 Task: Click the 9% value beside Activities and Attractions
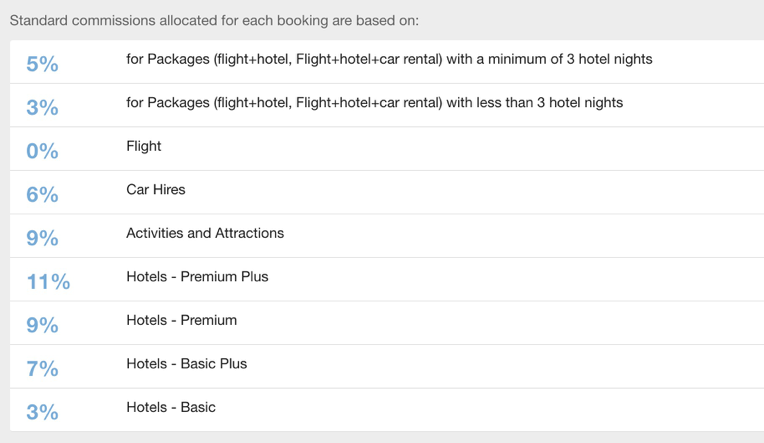click(x=42, y=238)
